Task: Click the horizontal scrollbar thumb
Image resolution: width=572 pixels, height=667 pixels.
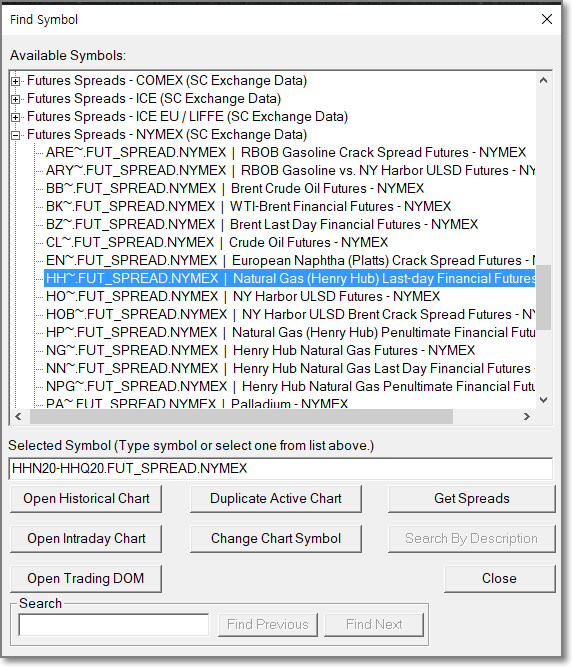Action: (241, 416)
